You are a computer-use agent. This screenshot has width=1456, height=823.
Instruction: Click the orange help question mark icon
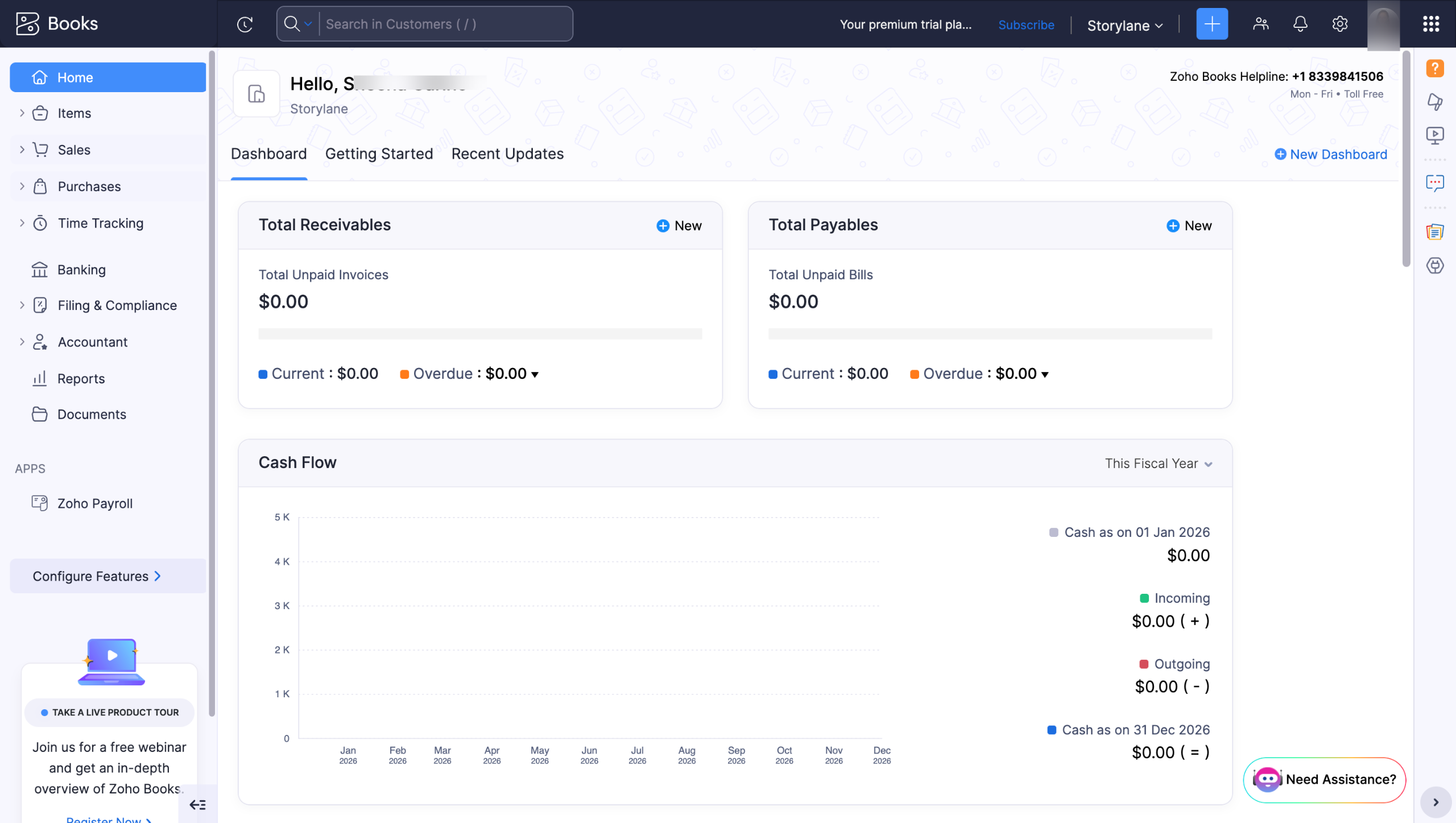(x=1434, y=68)
